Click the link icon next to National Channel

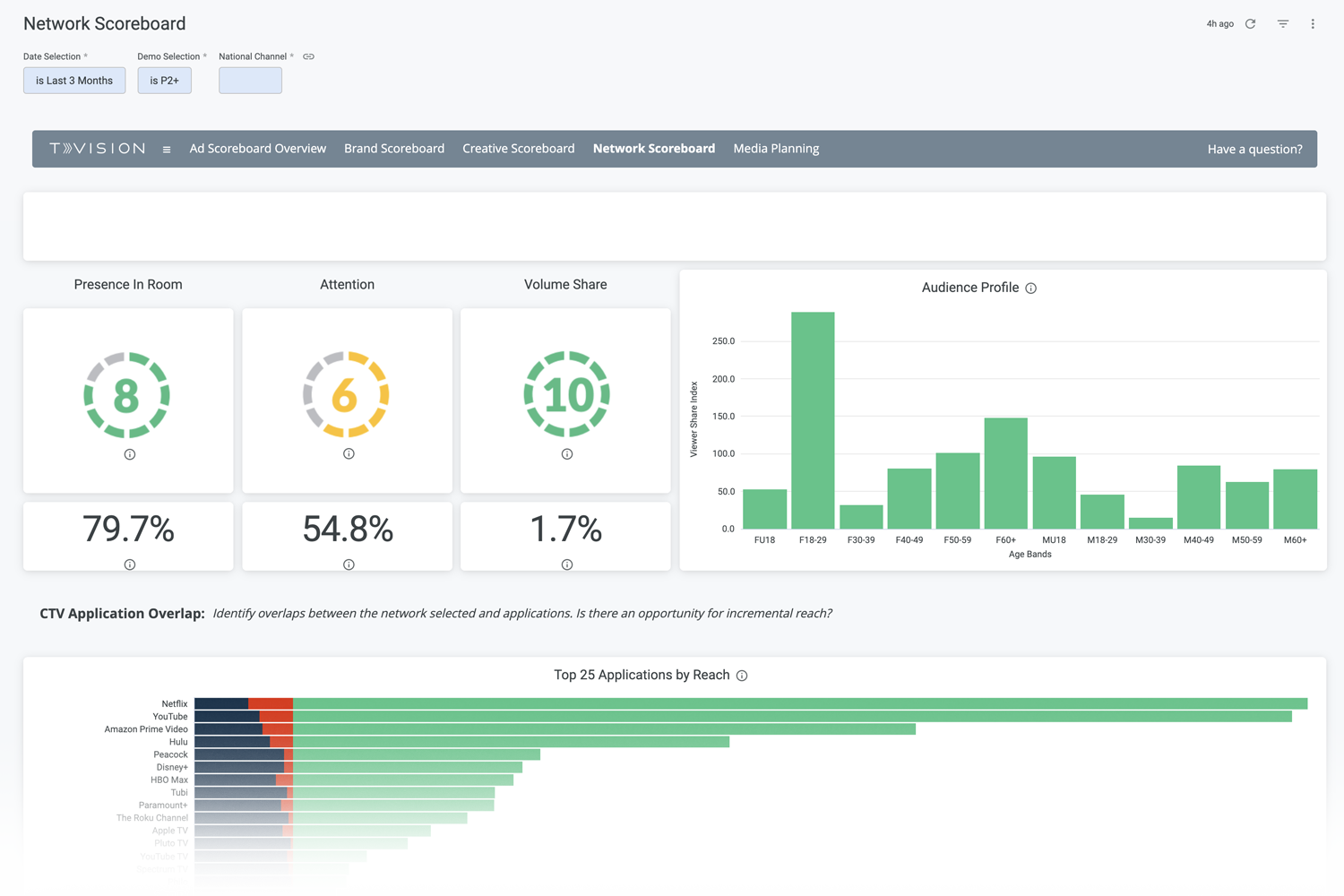pos(308,56)
